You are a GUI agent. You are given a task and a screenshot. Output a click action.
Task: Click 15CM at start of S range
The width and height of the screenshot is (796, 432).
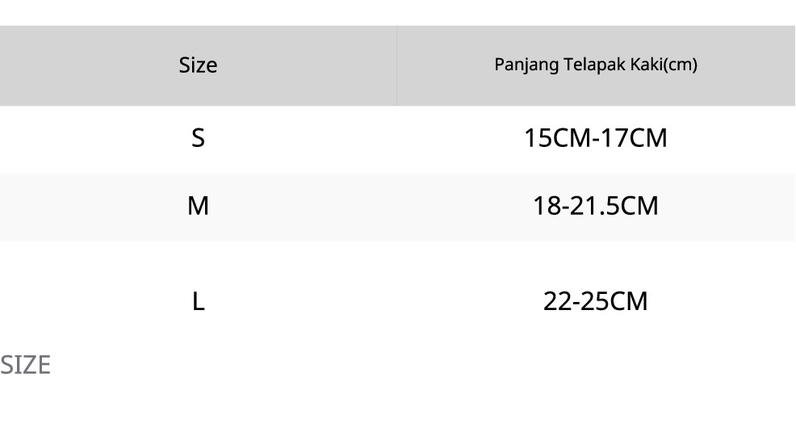(557, 138)
